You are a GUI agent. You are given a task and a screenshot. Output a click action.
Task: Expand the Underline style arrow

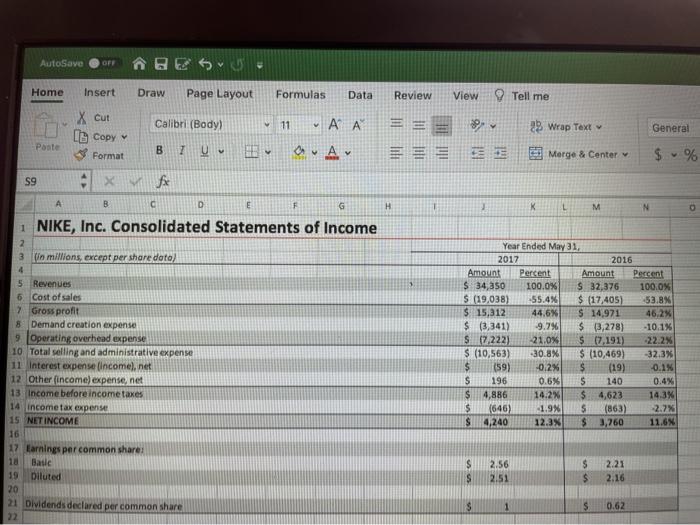[221, 152]
